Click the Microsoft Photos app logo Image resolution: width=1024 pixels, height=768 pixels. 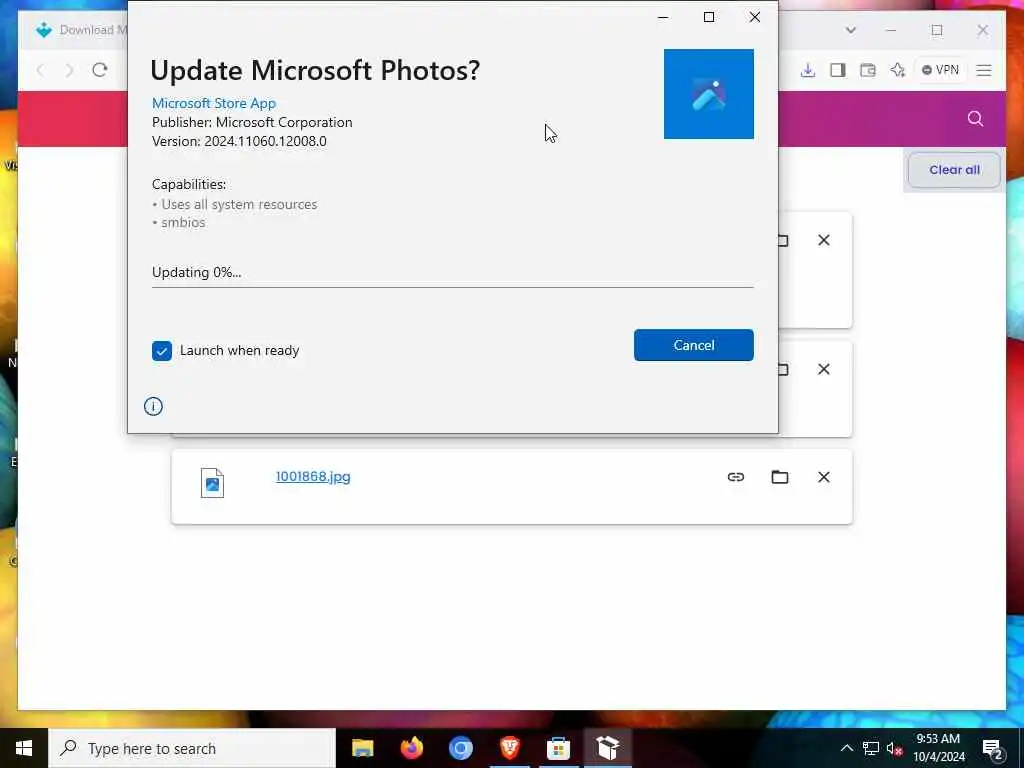(709, 94)
